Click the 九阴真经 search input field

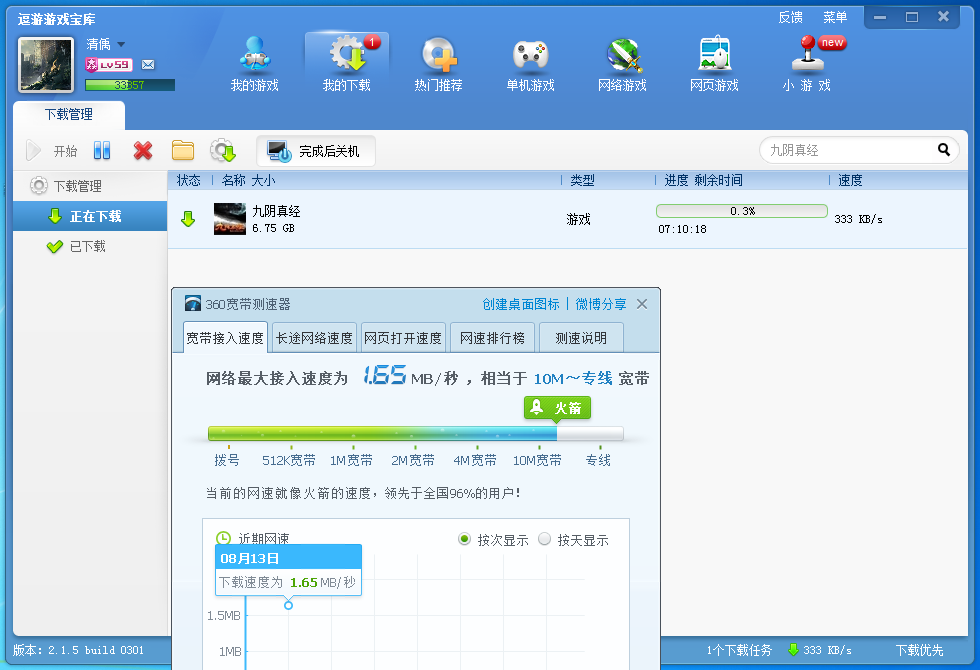[847, 150]
